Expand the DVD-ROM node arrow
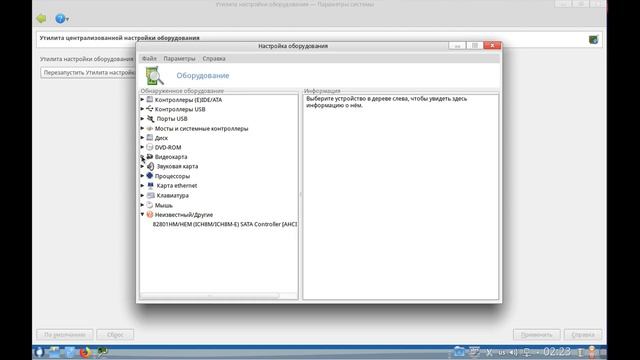 click(142, 147)
